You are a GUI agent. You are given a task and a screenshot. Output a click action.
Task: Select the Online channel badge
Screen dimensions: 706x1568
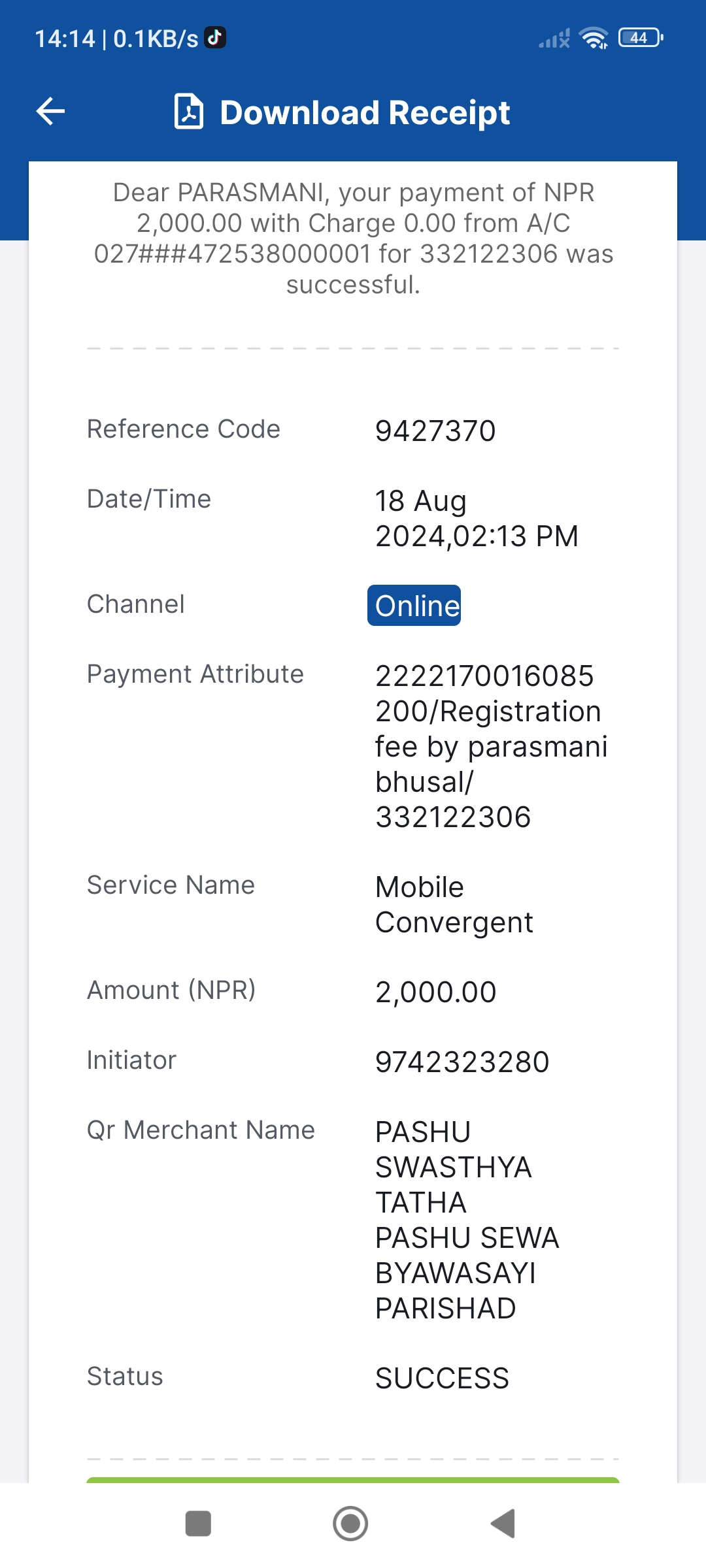pyautogui.click(x=414, y=605)
